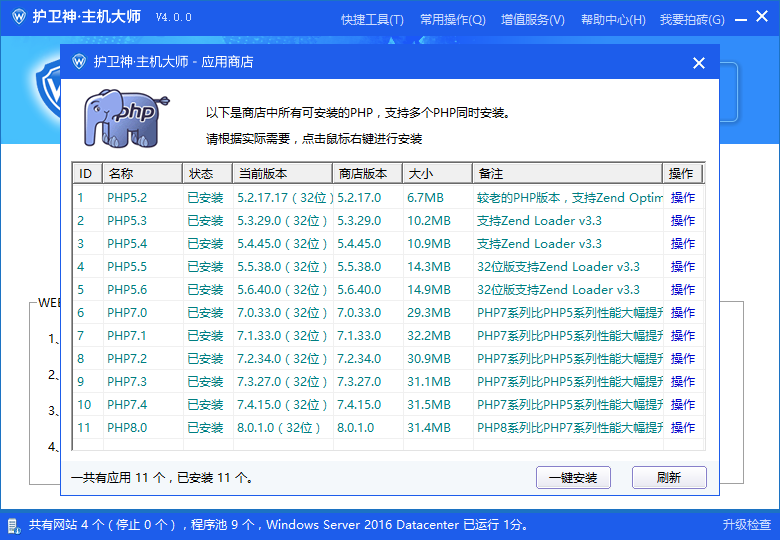Click 操作 link for PHP7.1 row

[682, 335]
